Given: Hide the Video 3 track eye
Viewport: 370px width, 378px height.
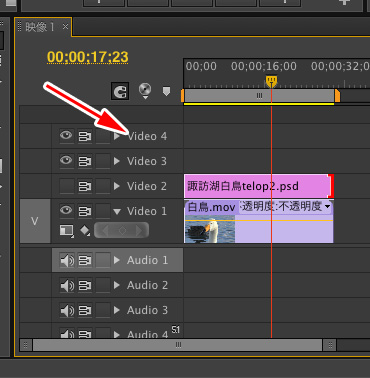Looking at the screenshot, I should (66, 161).
